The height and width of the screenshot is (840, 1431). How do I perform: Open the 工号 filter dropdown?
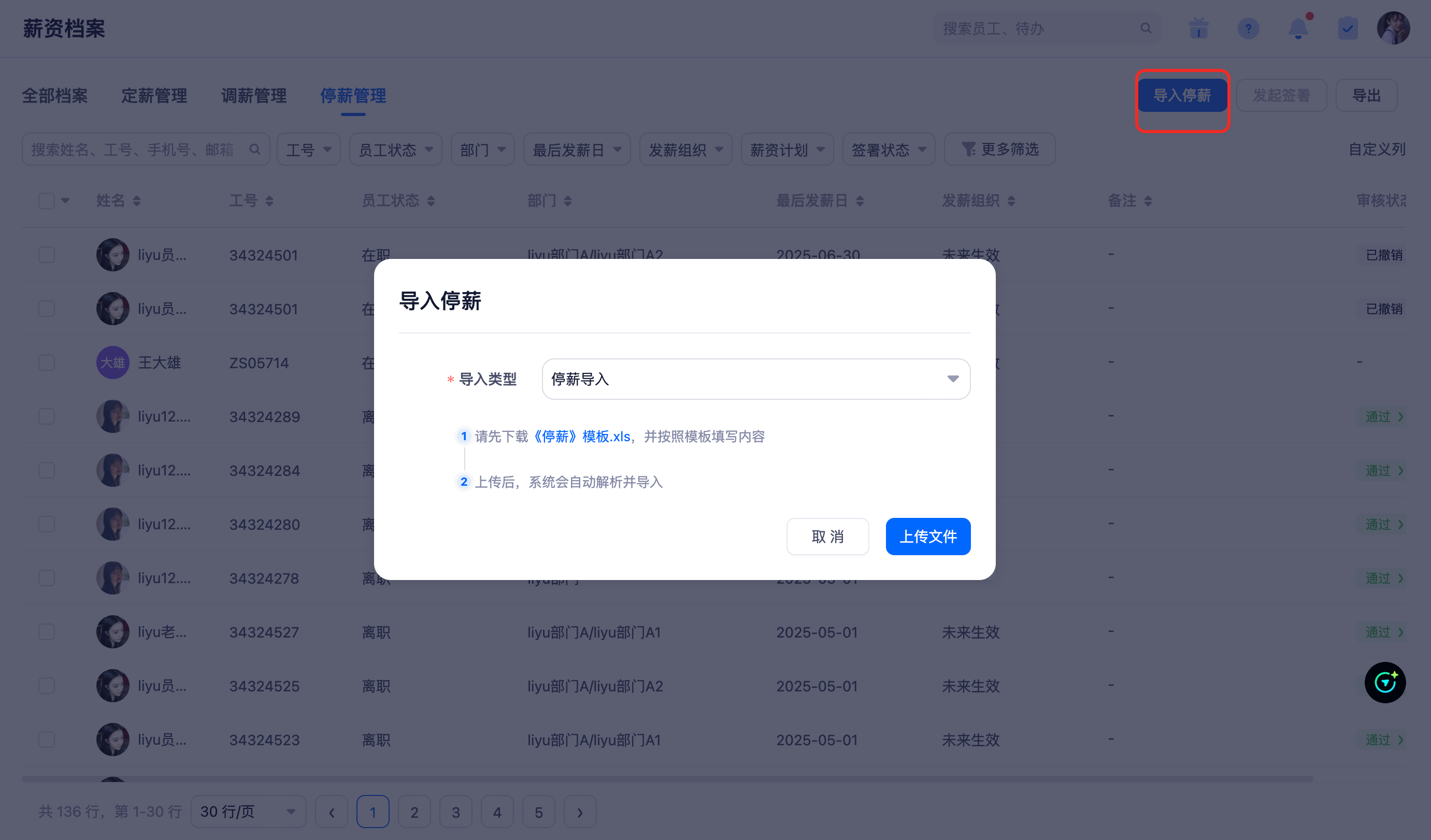pyautogui.click(x=308, y=149)
